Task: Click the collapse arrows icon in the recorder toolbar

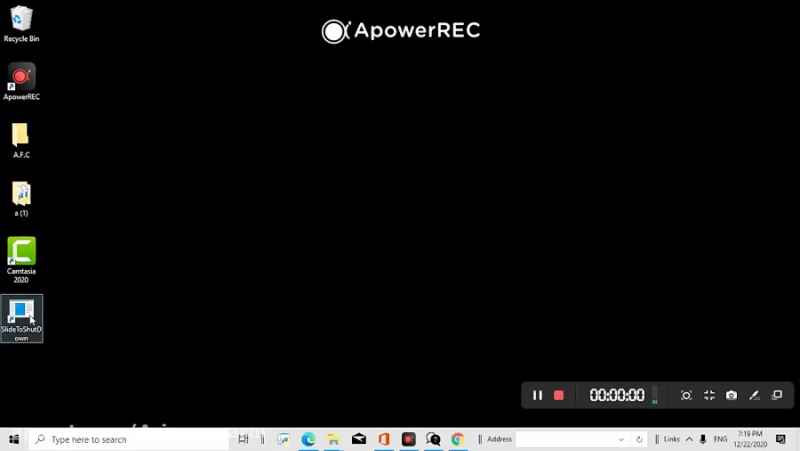Action: [709, 396]
